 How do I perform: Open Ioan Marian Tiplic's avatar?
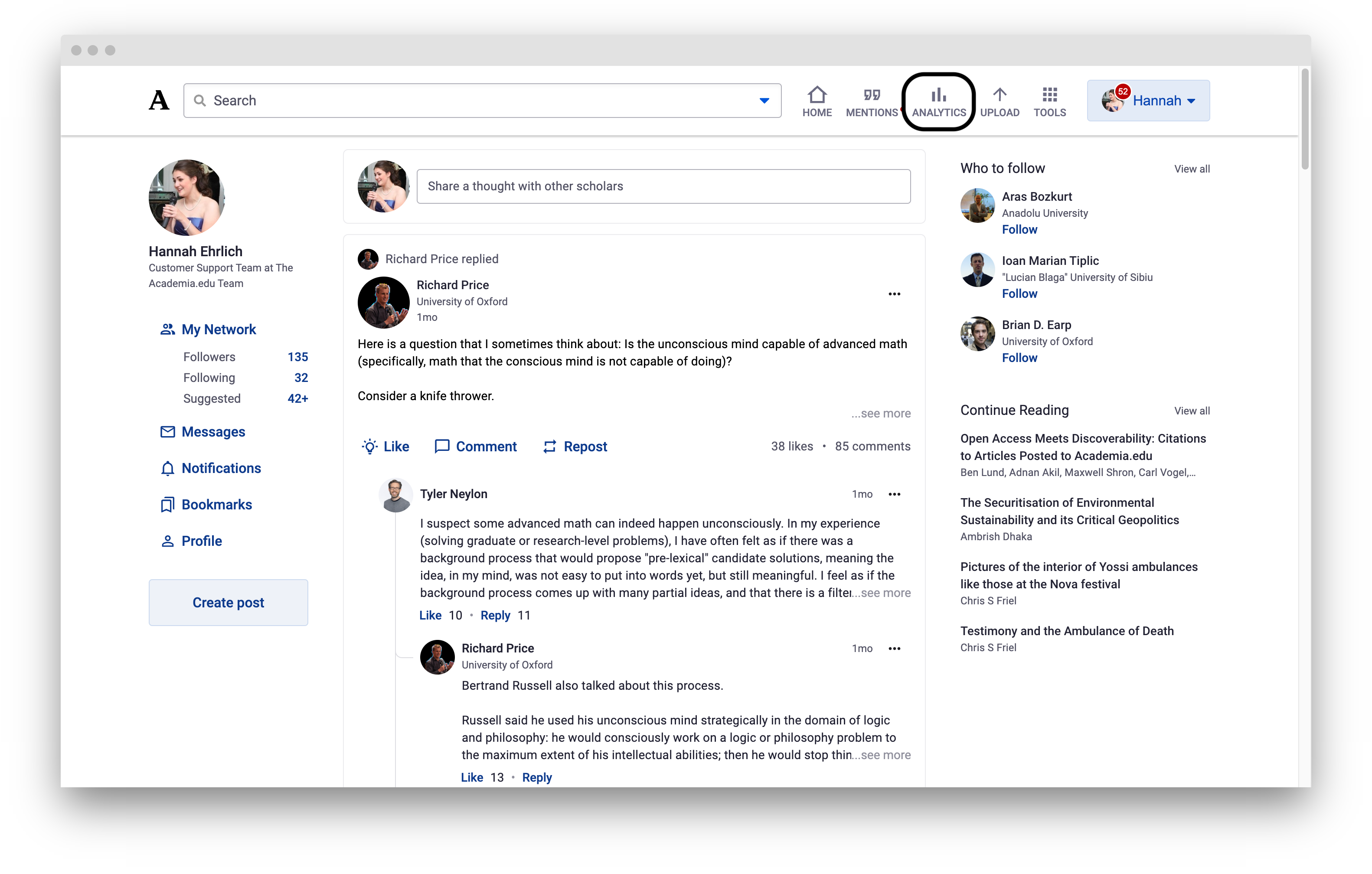tap(977, 270)
